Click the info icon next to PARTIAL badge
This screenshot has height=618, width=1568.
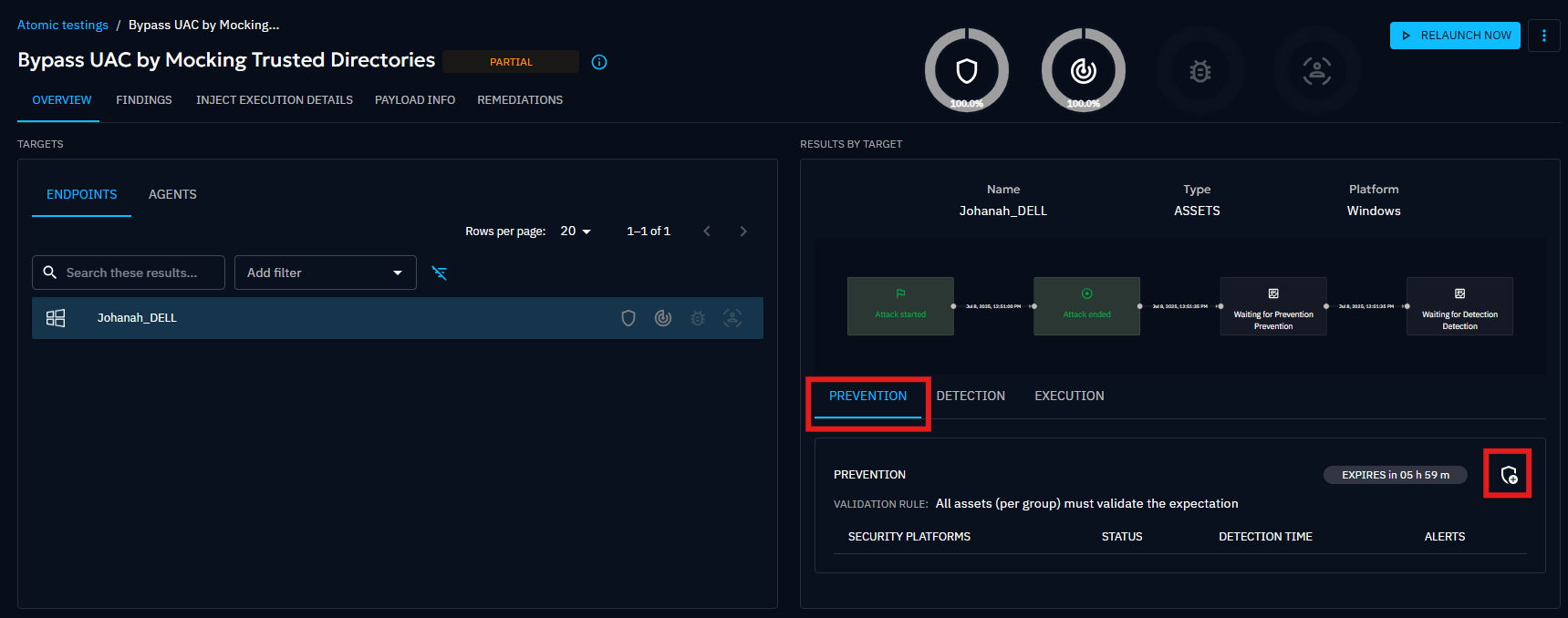pos(599,62)
